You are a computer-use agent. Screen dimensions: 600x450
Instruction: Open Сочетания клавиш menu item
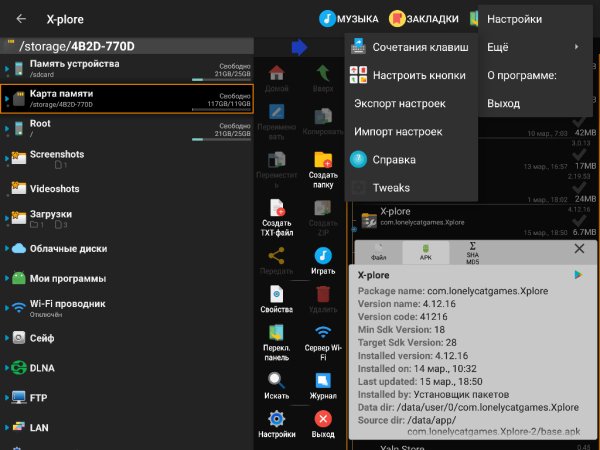pyautogui.click(x=411, y=47)
